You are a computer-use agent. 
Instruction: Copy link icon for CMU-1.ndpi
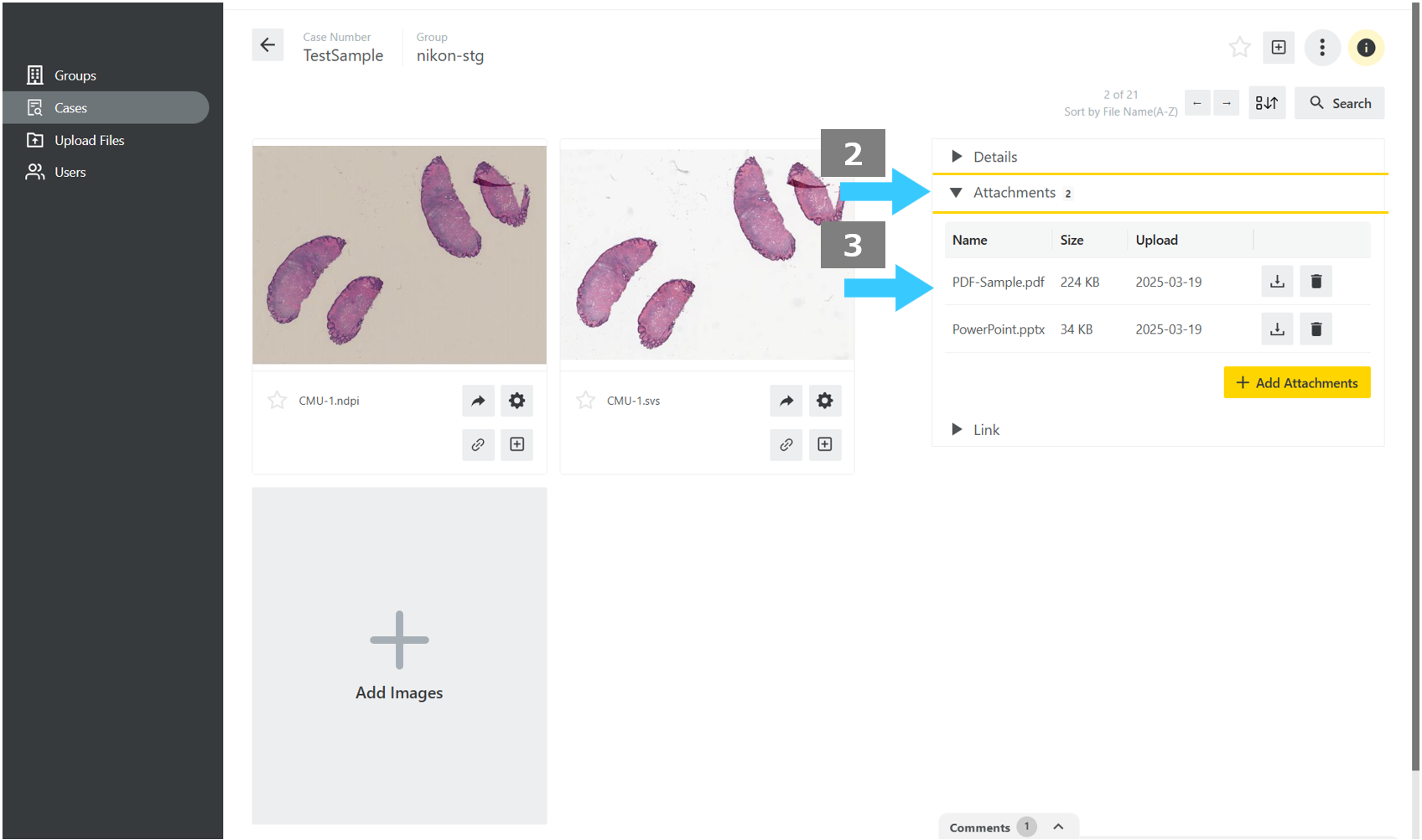tap(478, 444)
